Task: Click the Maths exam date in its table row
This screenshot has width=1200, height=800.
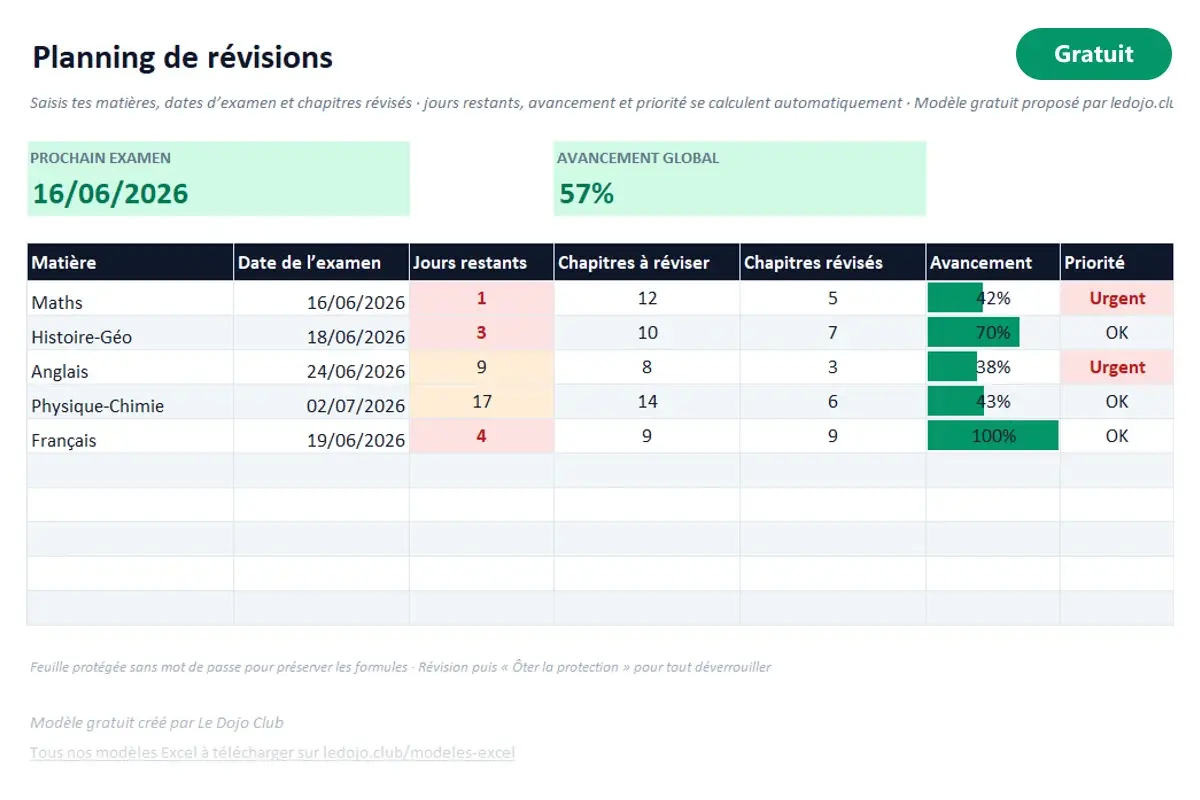Action: tap(321, 299)
